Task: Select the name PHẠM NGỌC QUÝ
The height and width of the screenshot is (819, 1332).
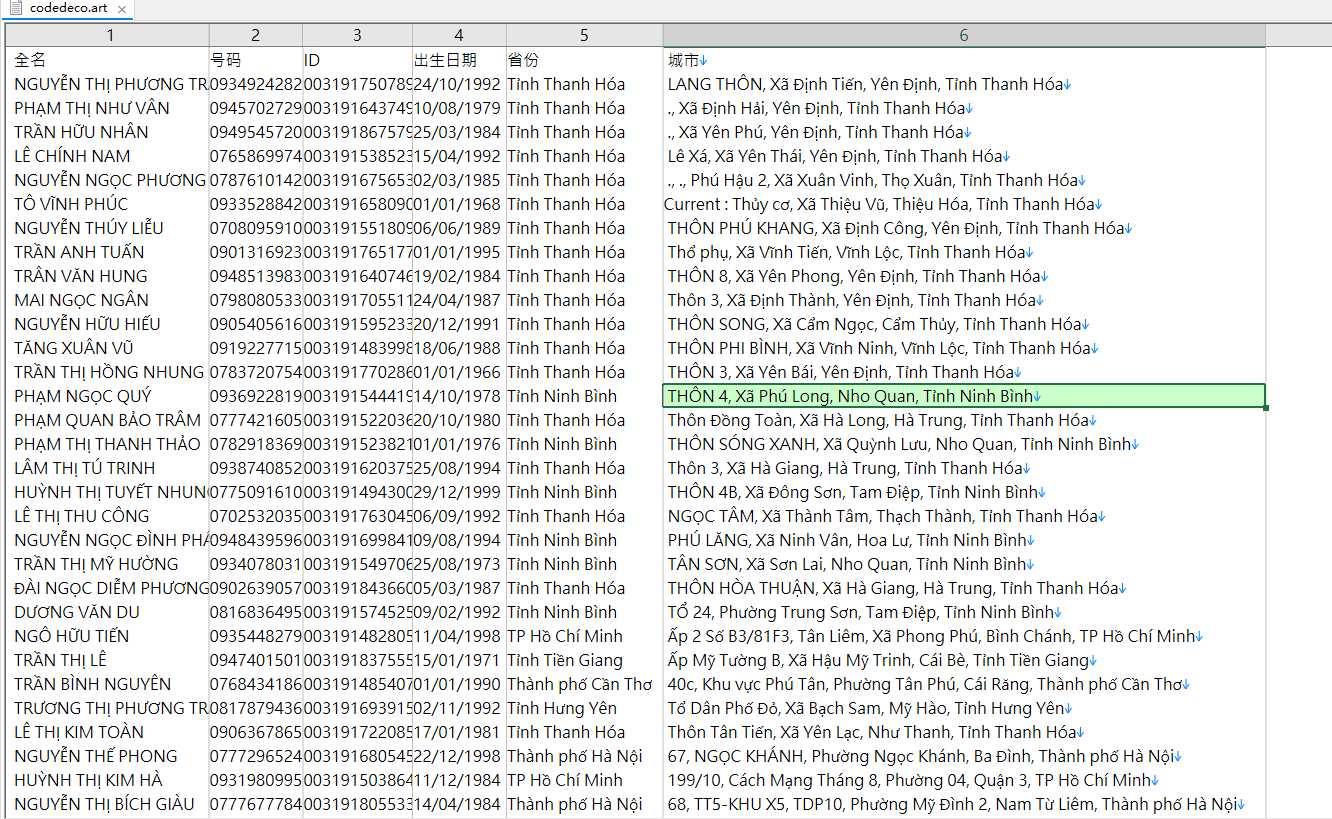Action: point(83,396)
